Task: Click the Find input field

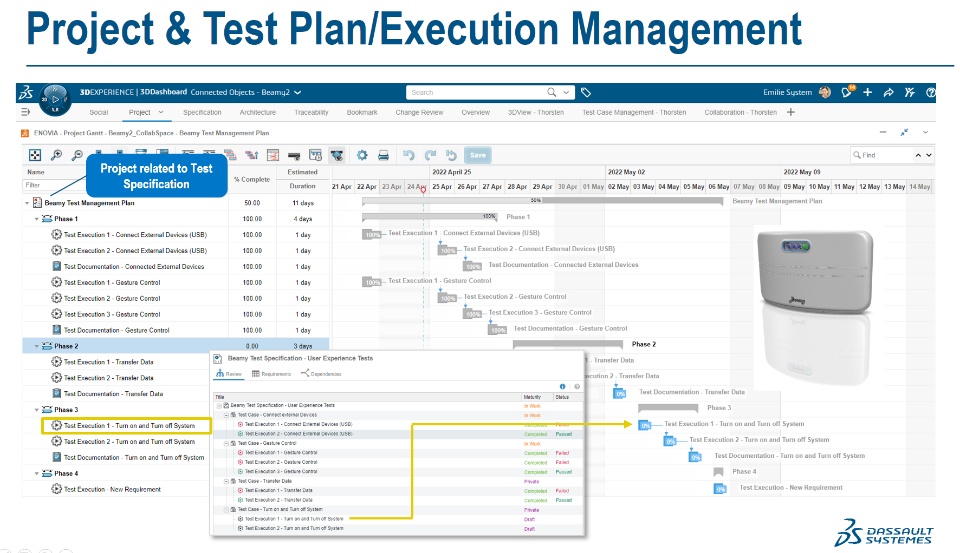Action: coord(881,155)
